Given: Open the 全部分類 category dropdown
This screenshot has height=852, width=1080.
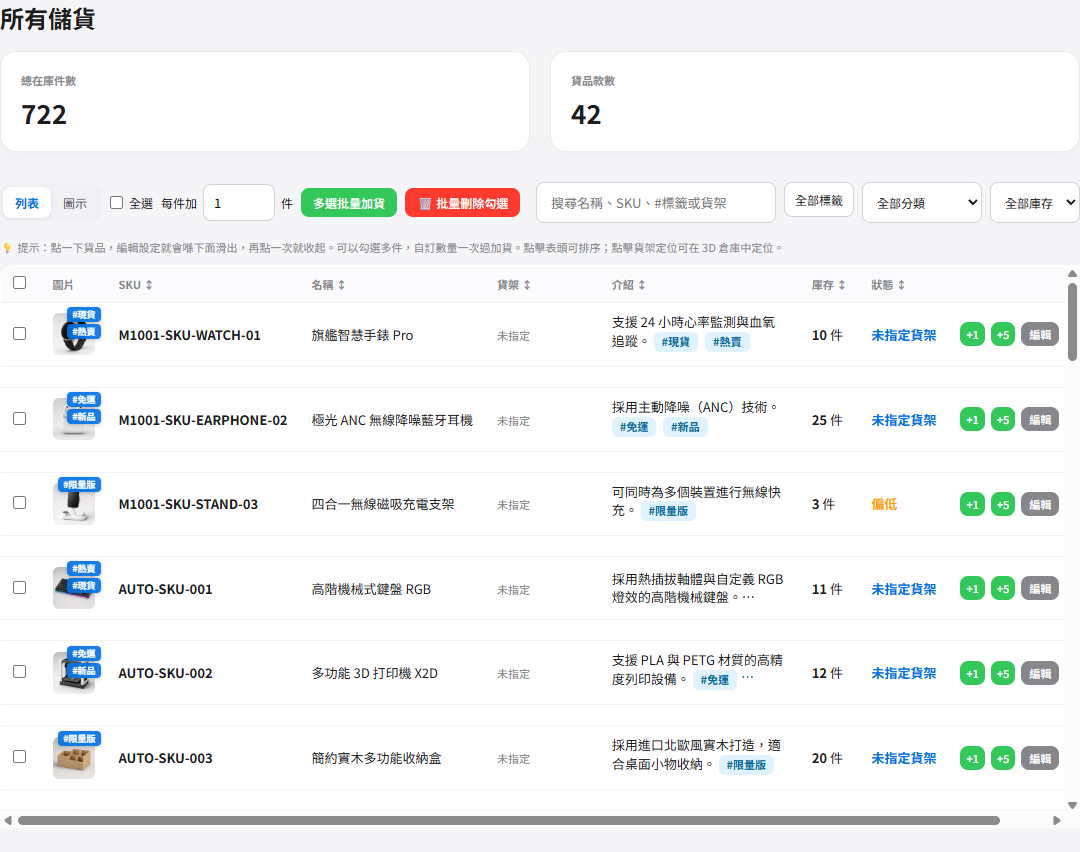Looking at the screenshot, I should (x=922, y=202).
